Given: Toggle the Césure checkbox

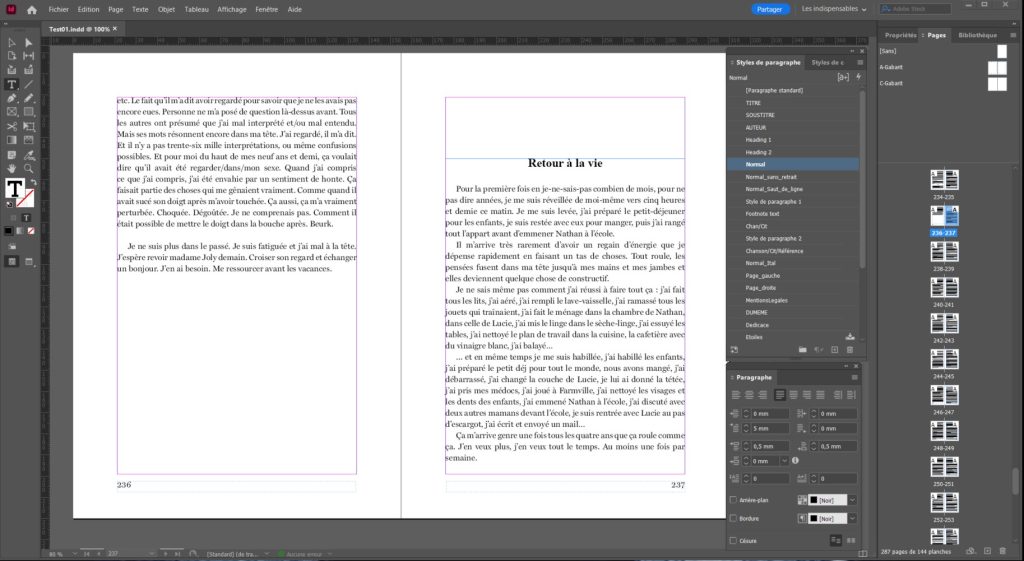Looking at the screenshot, I should (x=734, y=539).
